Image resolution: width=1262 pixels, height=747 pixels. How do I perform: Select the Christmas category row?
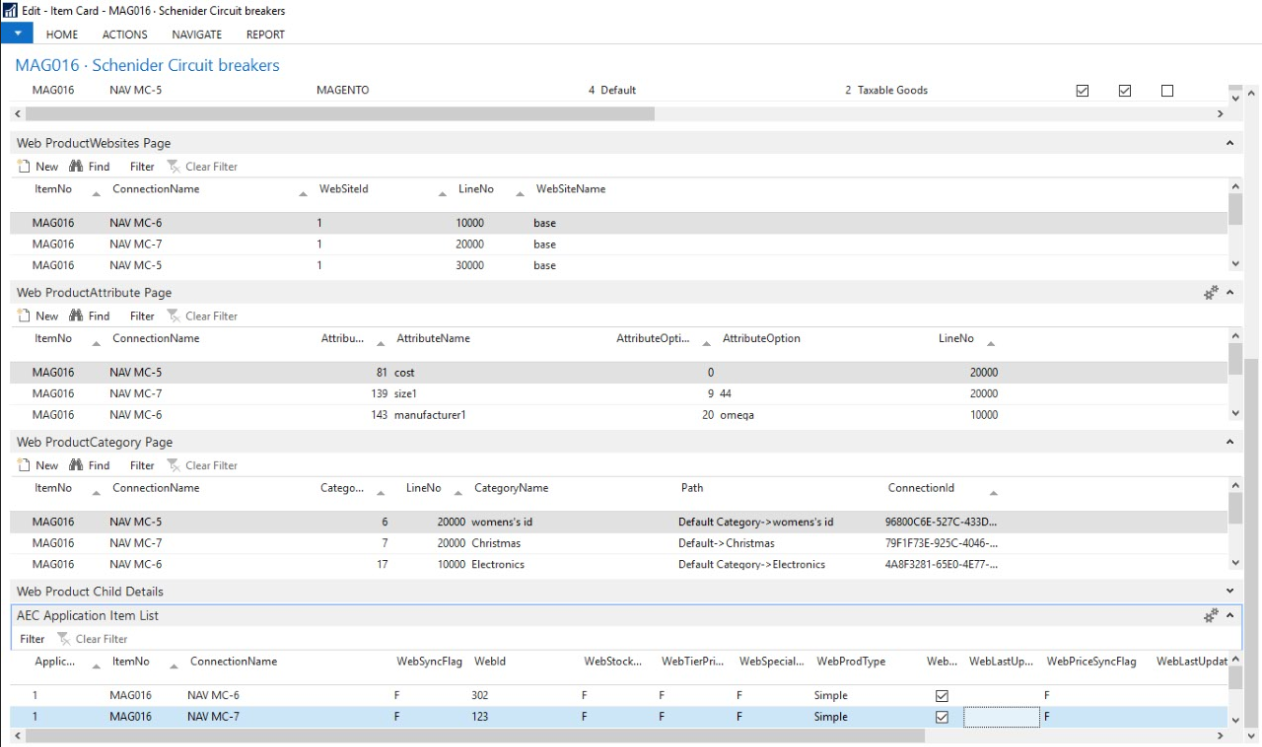pos(497,543)
